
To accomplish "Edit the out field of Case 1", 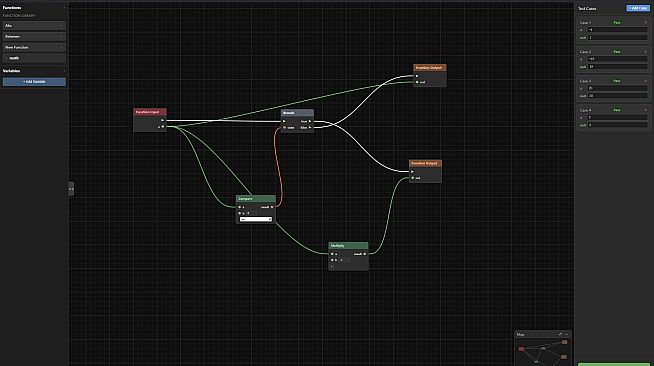I will 617,38.
